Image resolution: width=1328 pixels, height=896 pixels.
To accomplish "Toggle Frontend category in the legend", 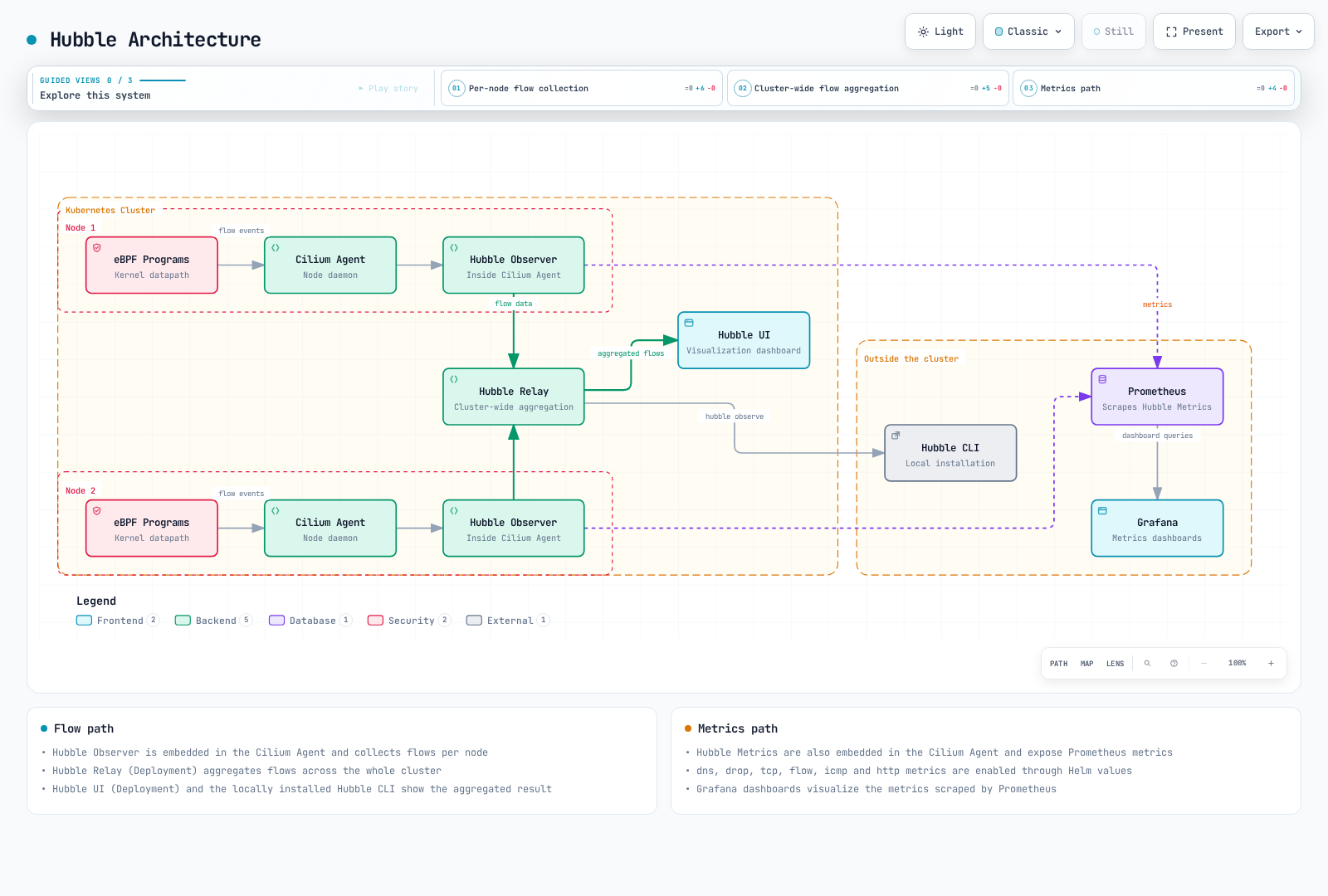I will click(117, 621).
